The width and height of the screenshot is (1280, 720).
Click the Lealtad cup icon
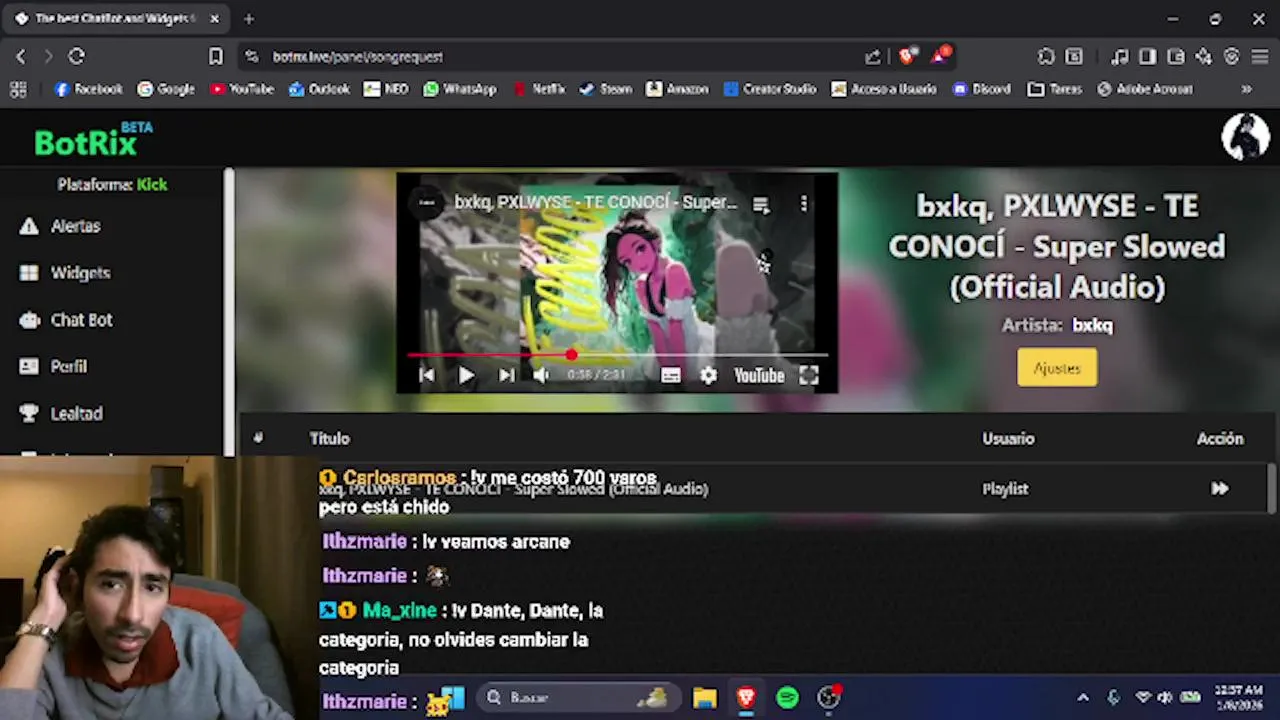tap(29, 413)
